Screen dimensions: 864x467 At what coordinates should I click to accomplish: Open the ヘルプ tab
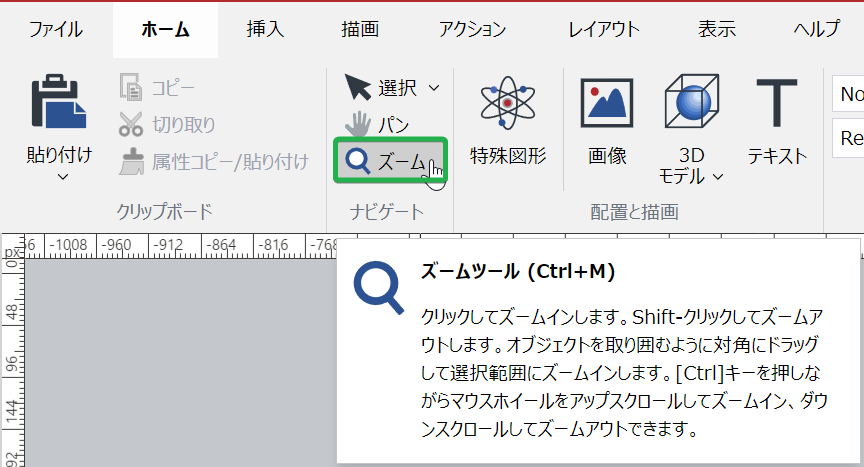[x=817, y=29]
